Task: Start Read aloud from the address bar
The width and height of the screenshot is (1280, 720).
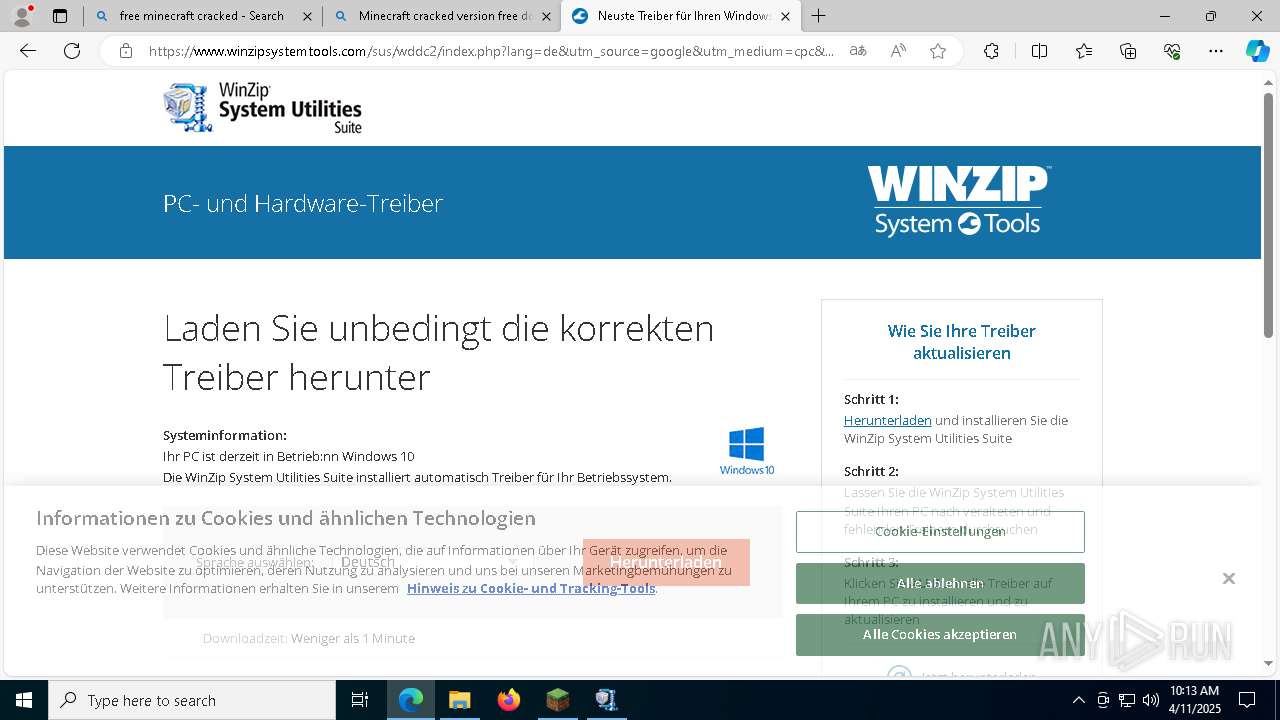Action: tap(898, 51)
